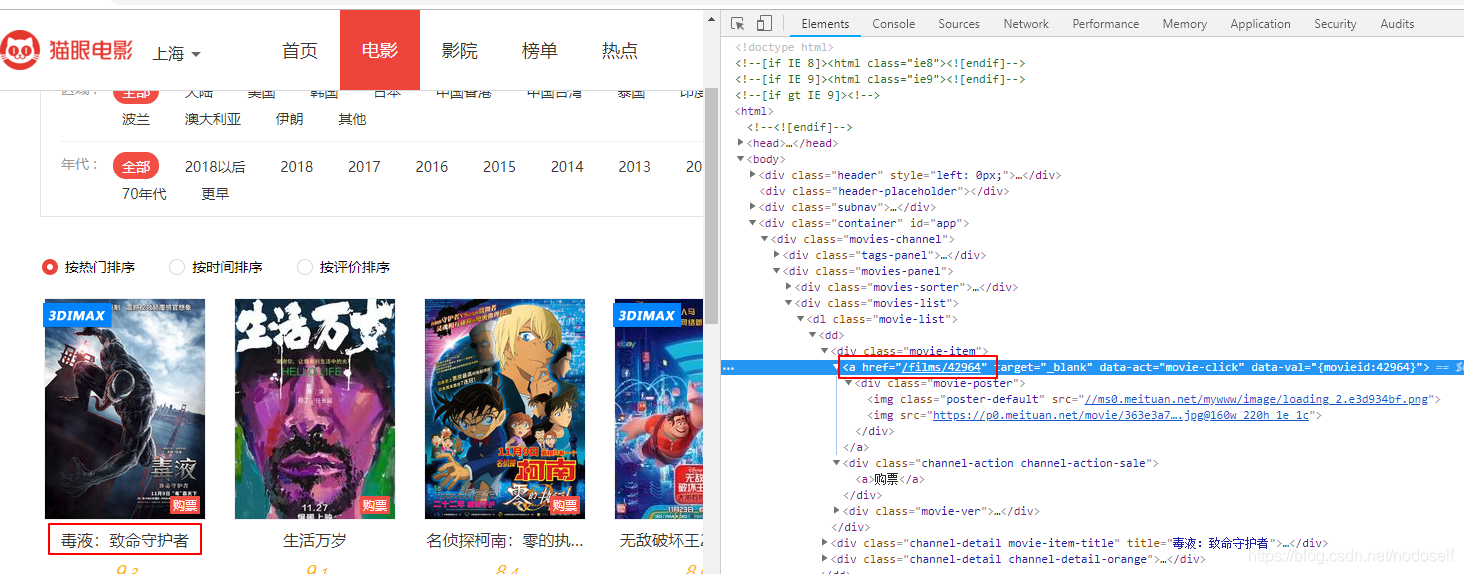Go to the 首页 nav item
This screenshot has height=574, width=1464.
coord(300,50)
